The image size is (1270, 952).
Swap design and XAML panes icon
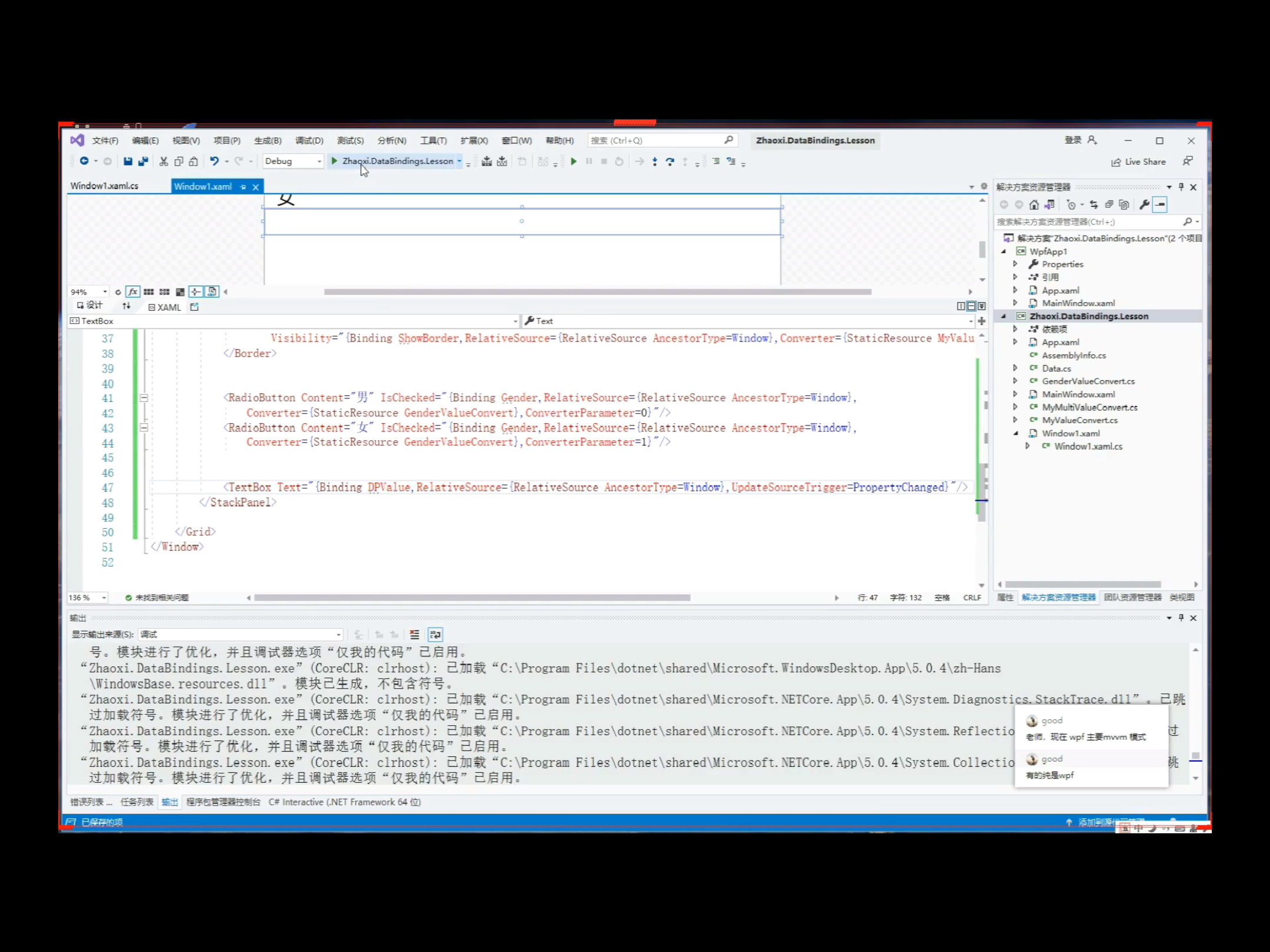[x=126, y=306]
